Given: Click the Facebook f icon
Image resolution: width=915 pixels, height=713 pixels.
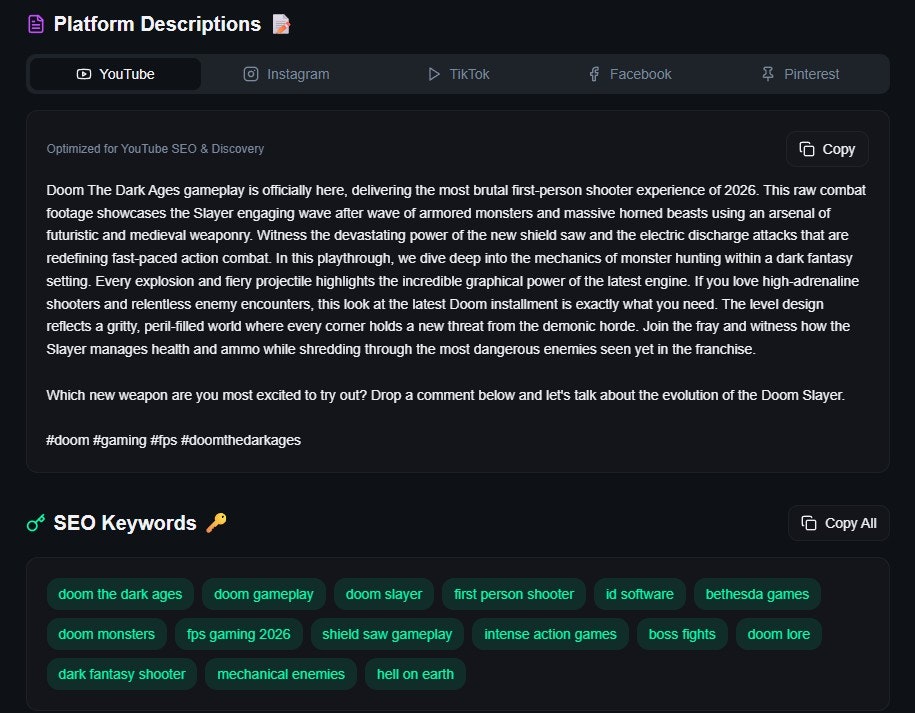Looking at the screenshot, I should click(x=594, y=74).
